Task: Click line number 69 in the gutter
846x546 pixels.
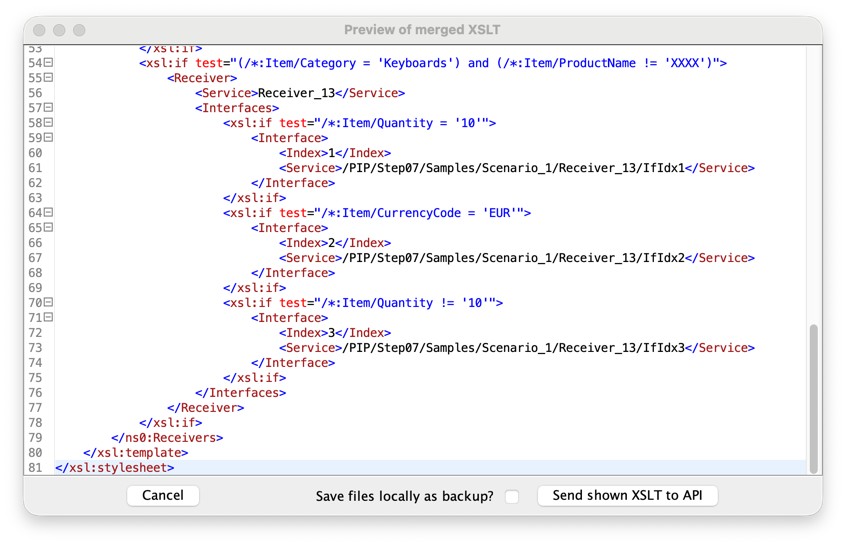Action: (x=36, y=288)
